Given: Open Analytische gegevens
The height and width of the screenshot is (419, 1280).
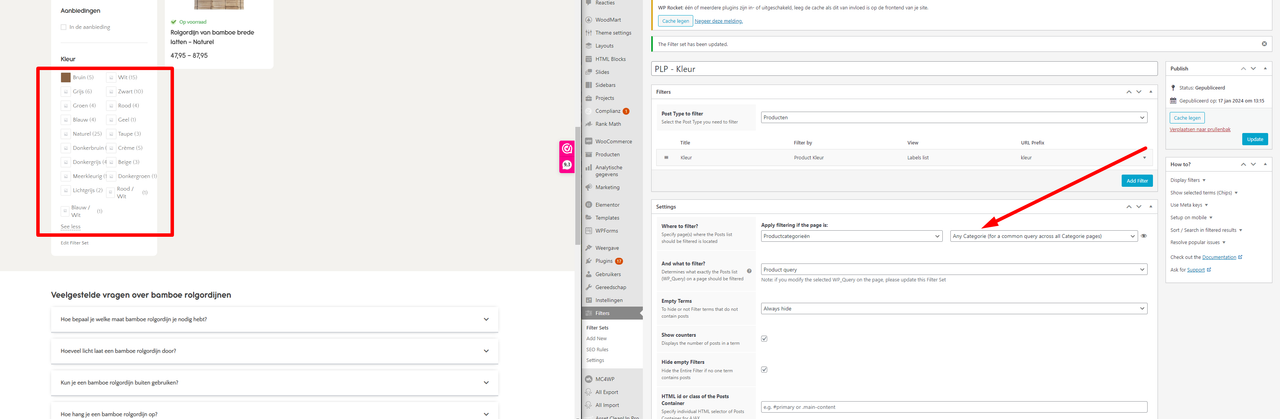Looking at the screenshot, I should click(608, 170).
